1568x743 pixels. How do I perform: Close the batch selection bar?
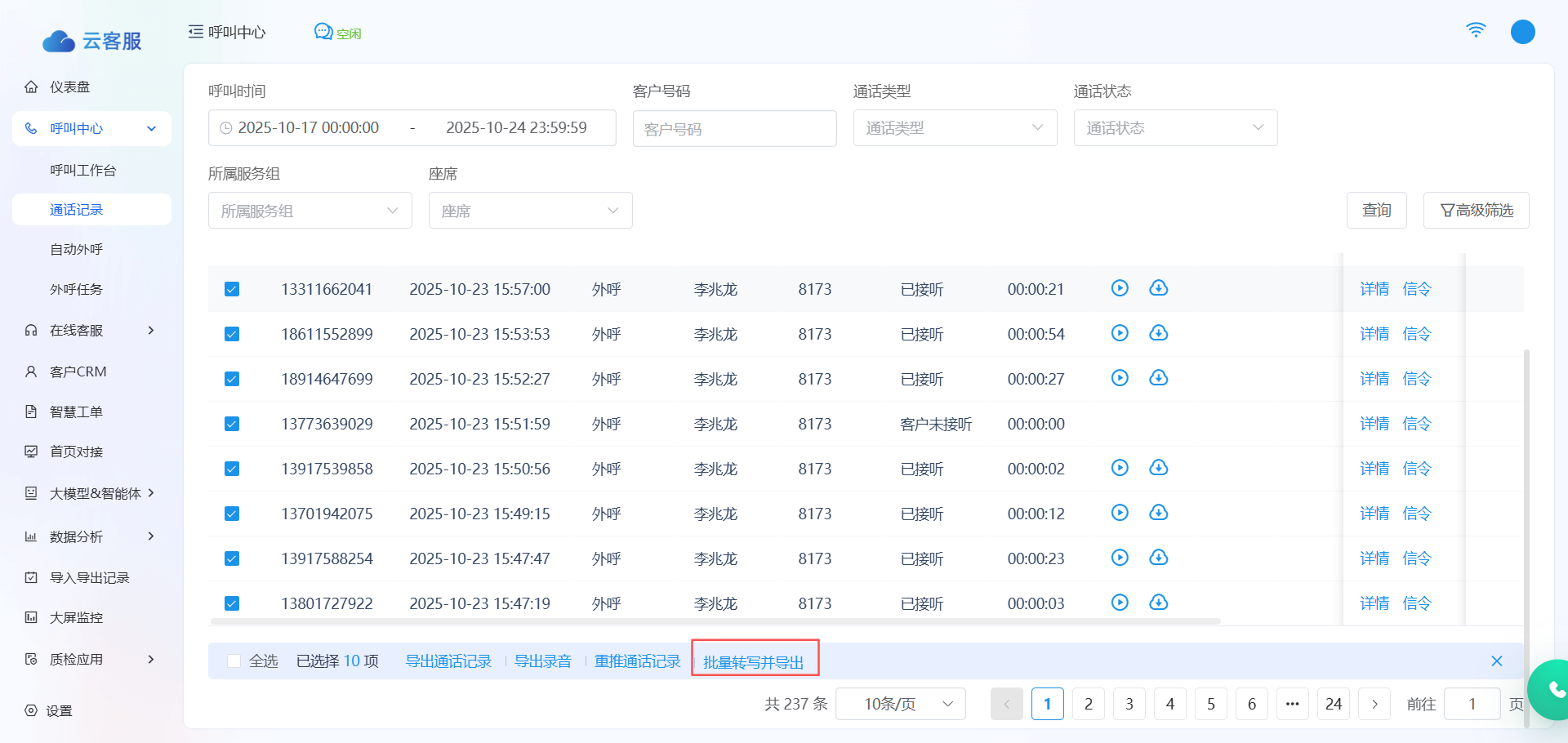(x=1496, y=661)
